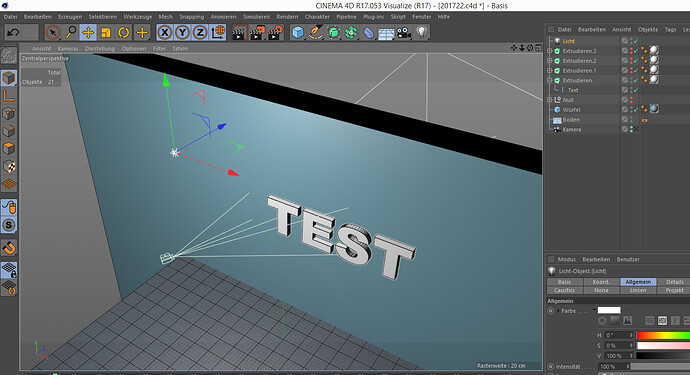Image resolution: width=690 pixels, height=375 pixels.
Task: Click the Viewport Solo S icon
Action: click(x=9, y=225)
